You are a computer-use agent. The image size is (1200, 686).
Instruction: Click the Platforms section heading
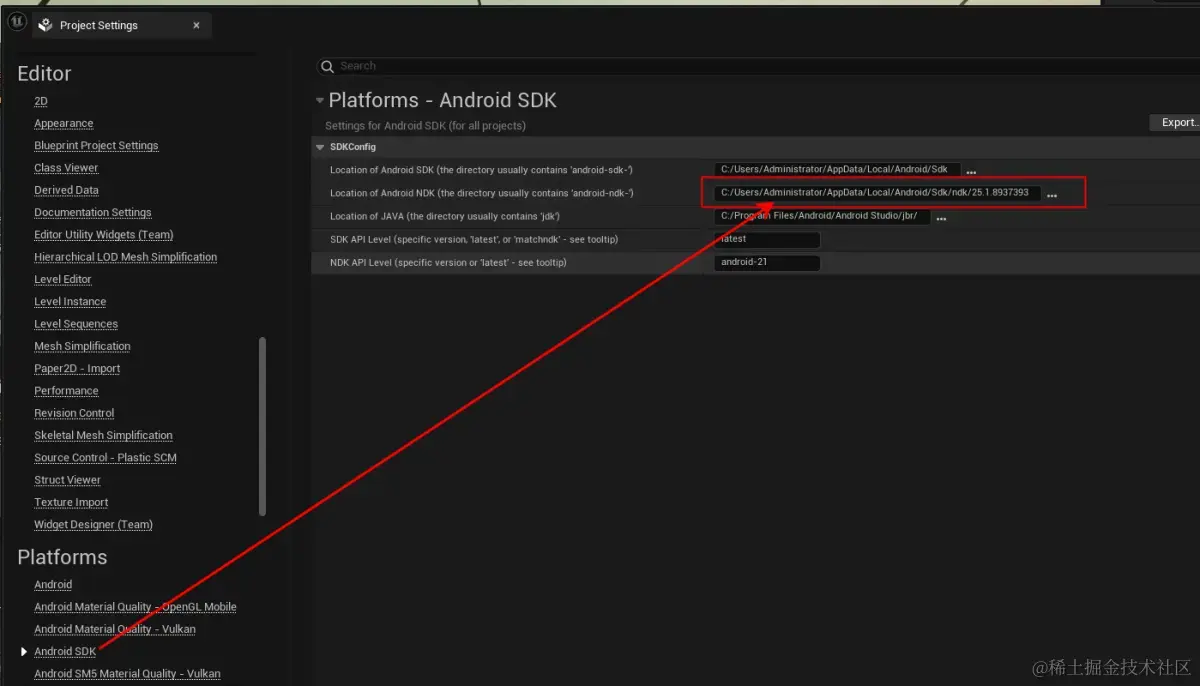pos(62,557)
